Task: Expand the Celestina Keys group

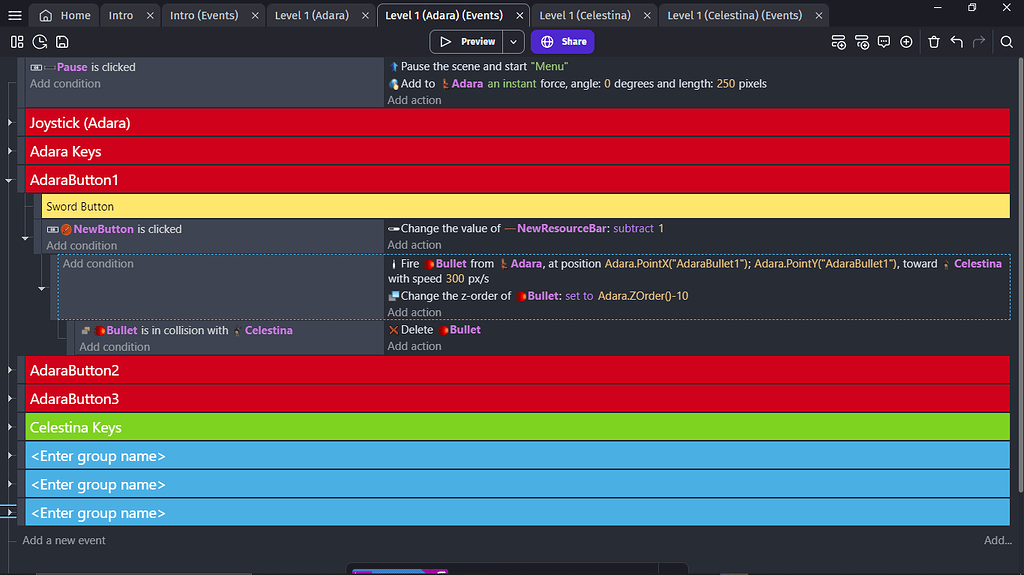Action: point(10,428)
